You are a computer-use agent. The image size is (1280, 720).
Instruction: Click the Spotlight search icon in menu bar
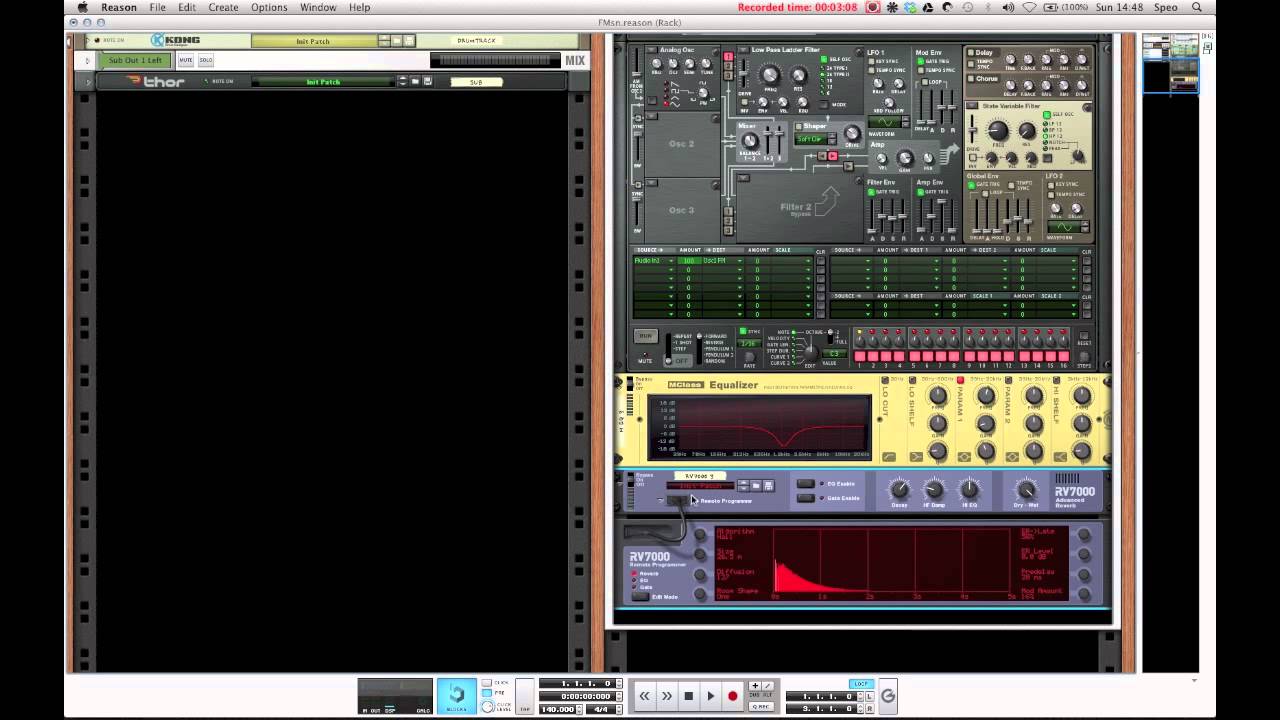tap(1196, 7)
